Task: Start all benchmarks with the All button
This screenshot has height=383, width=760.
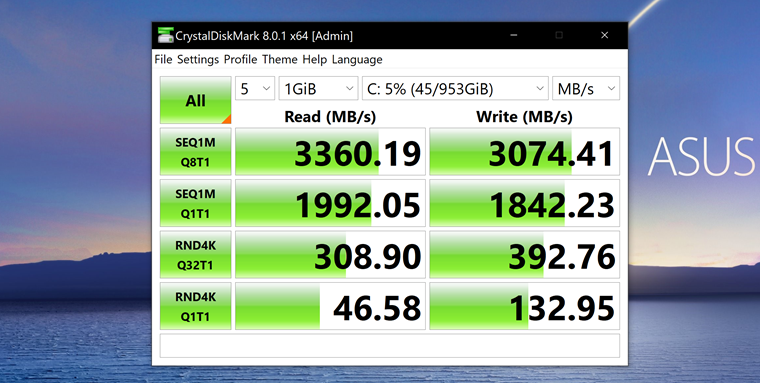Action: pyautogui.click(x=196, y=100)
